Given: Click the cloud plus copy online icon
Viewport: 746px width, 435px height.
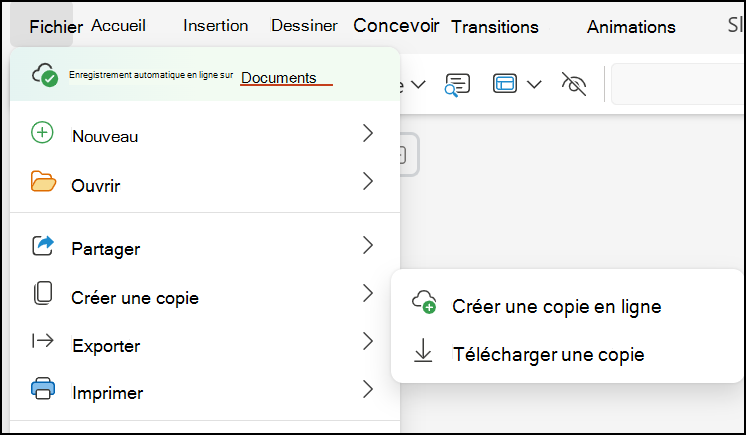Looking at the screenshot, I should pos(424,302).
